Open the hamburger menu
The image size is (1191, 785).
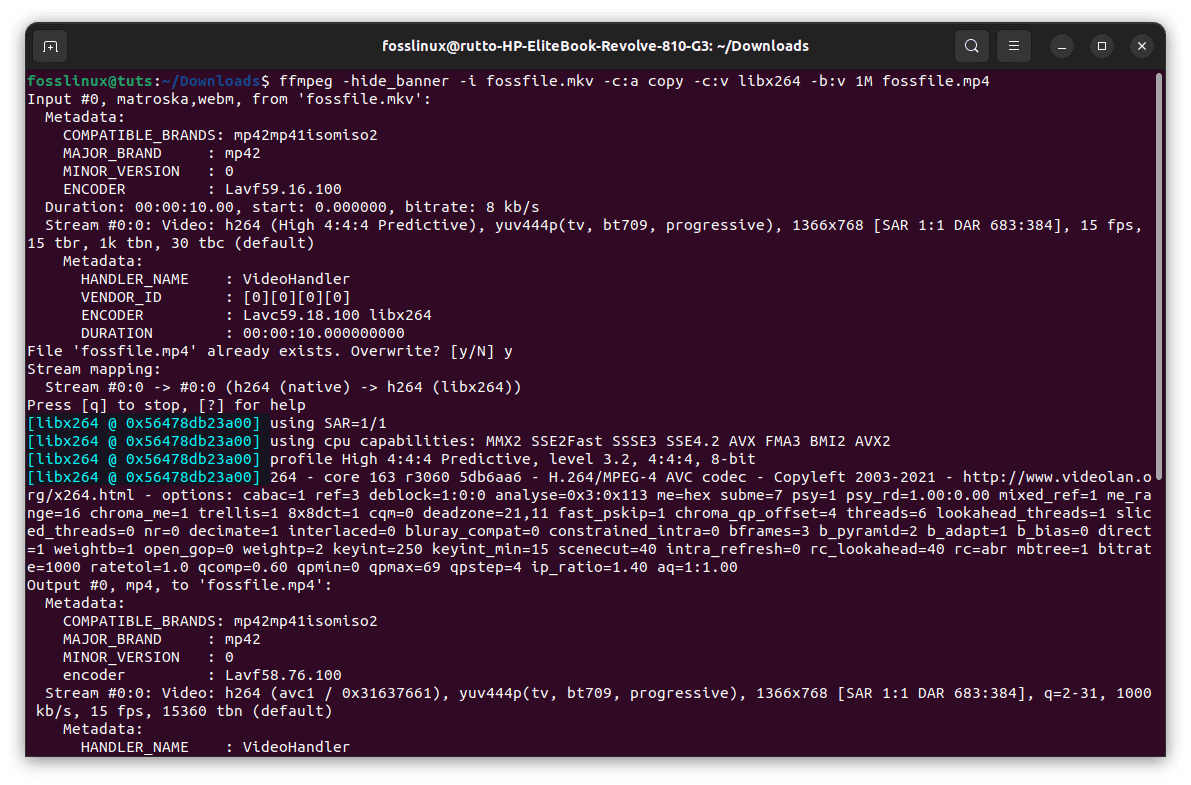[x=1013, y=46]
